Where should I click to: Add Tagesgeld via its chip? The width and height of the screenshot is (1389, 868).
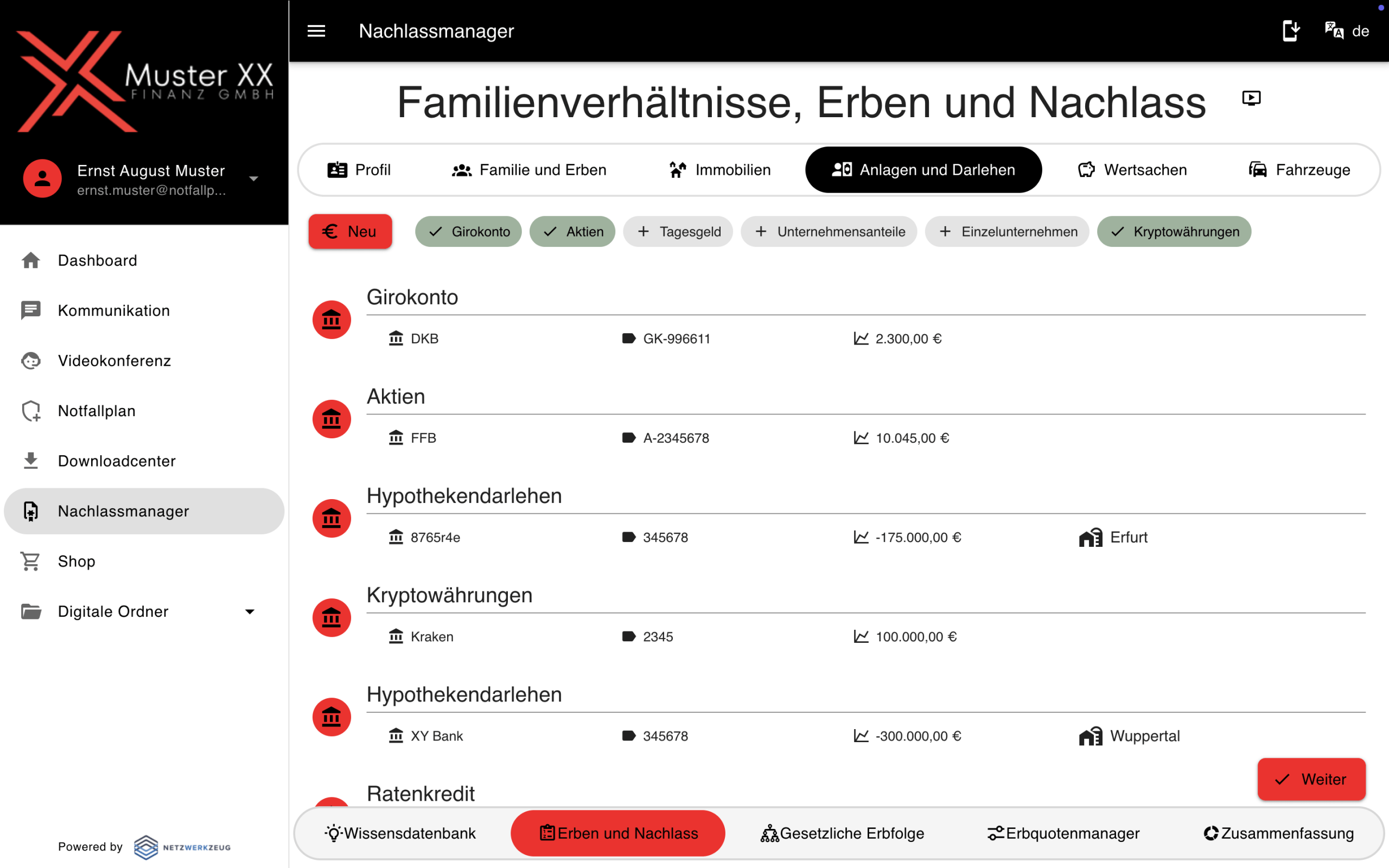[x=678, y=231]
